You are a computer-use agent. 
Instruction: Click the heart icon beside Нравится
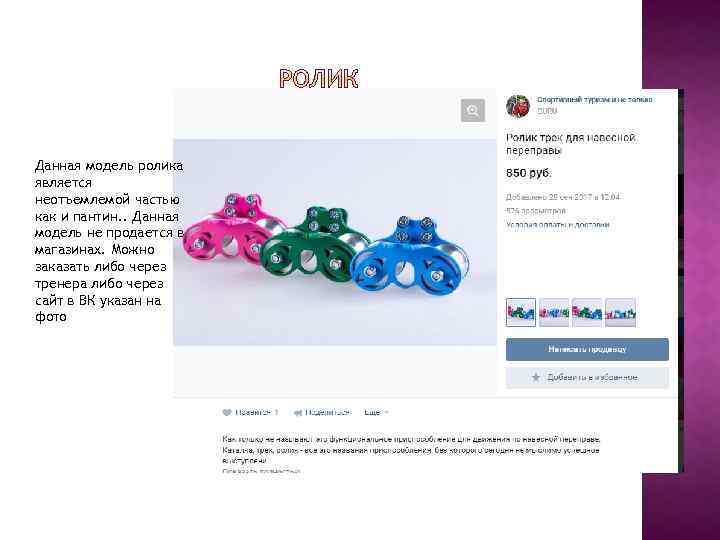pos(226,412)
